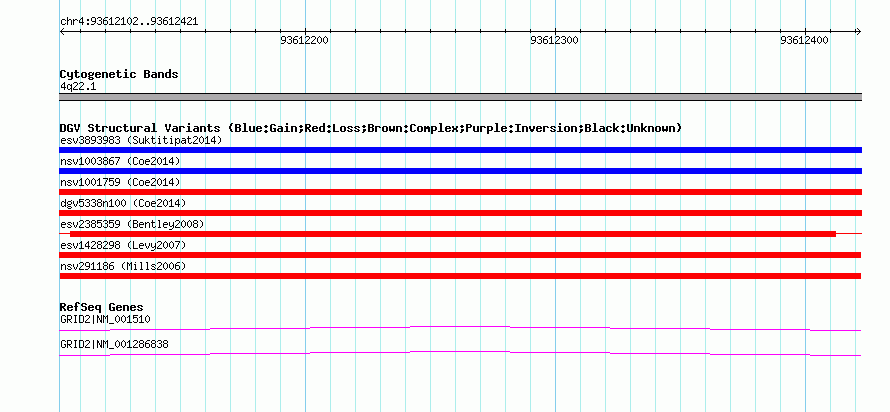Click the red esv1428298 loss bar
The height and width of the screenshot is (412, 890).
460,255
